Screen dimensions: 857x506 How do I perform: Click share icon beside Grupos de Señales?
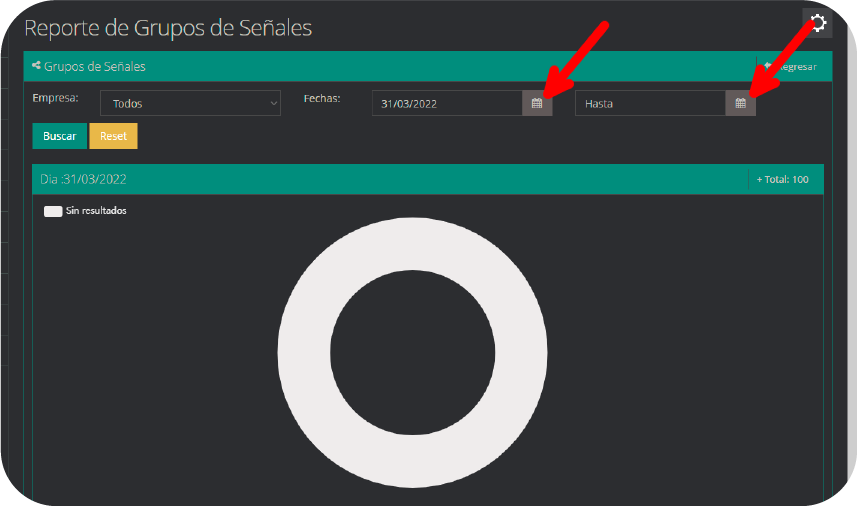(x=37, y=66)
